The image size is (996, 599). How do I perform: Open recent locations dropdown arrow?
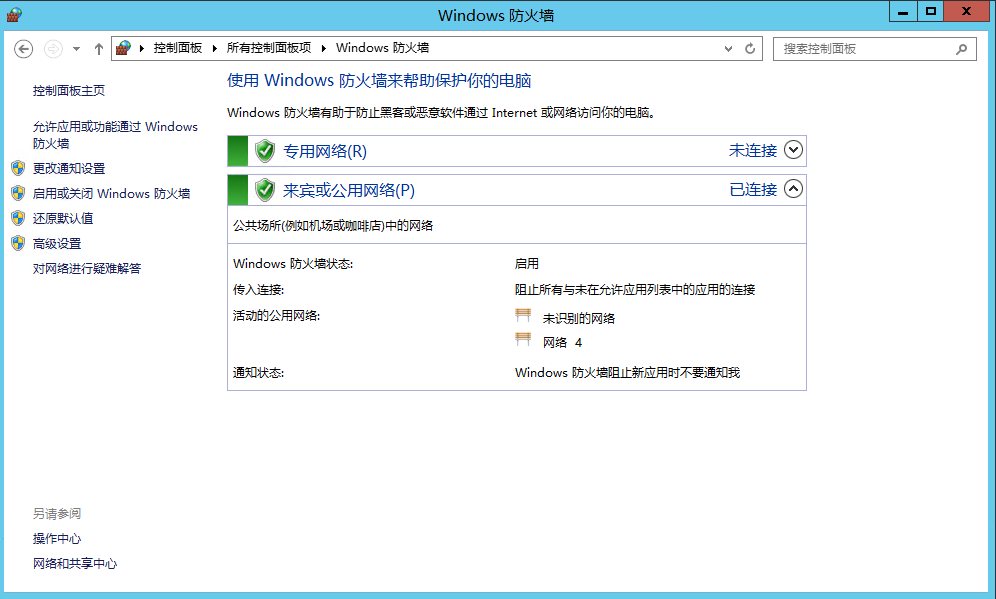pyautogui.click(x=76, y=49)
